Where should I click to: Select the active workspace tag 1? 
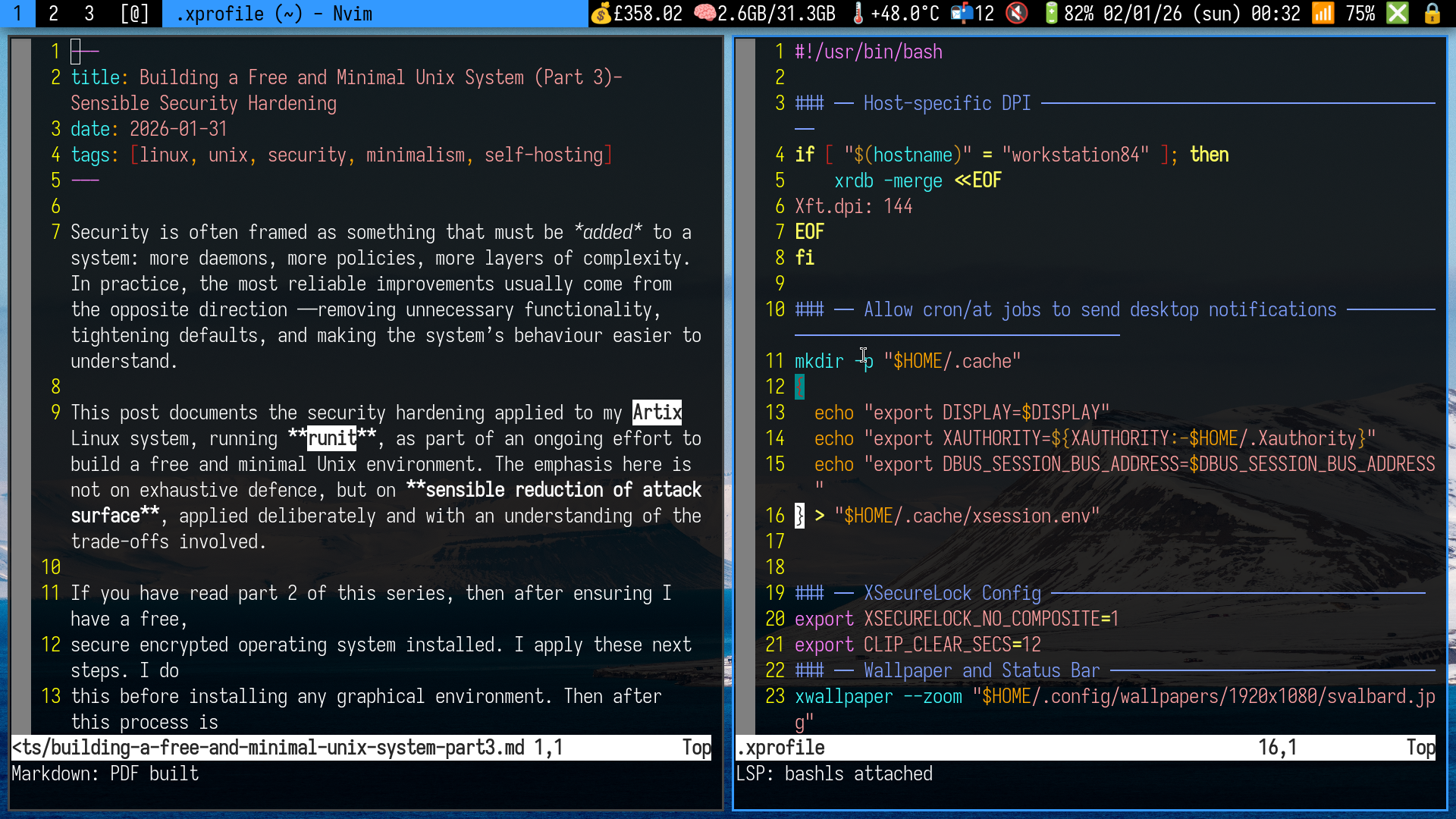(17, 13)
